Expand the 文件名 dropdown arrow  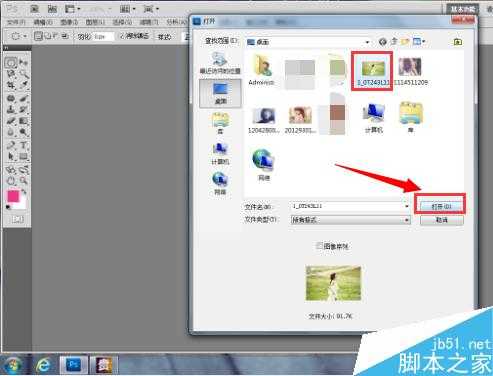(407, 206)
